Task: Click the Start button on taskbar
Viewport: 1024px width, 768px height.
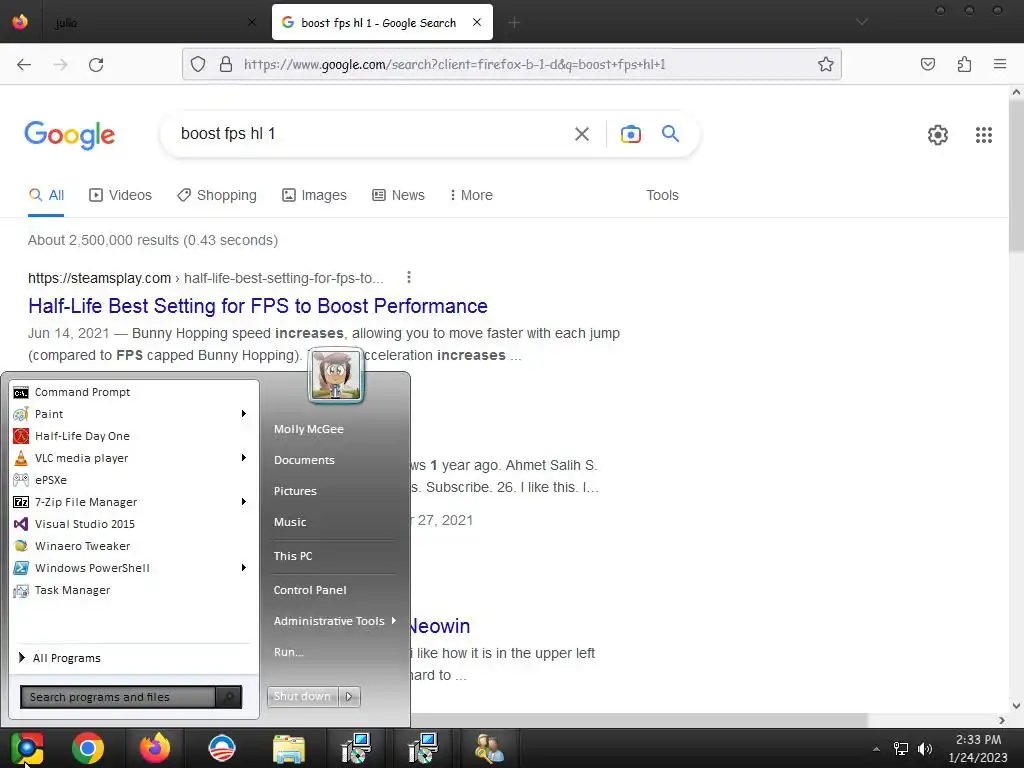Action: [x=27, y=748]
